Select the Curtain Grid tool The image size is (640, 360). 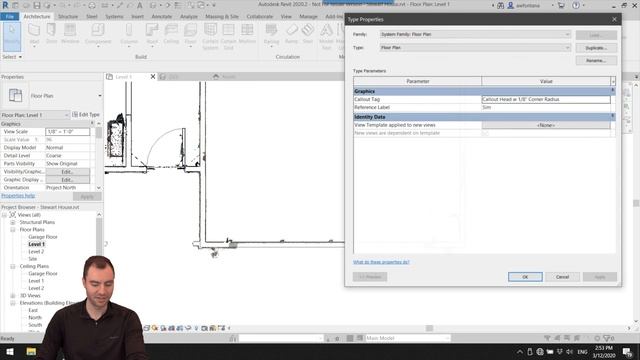(x=229, y=36)
